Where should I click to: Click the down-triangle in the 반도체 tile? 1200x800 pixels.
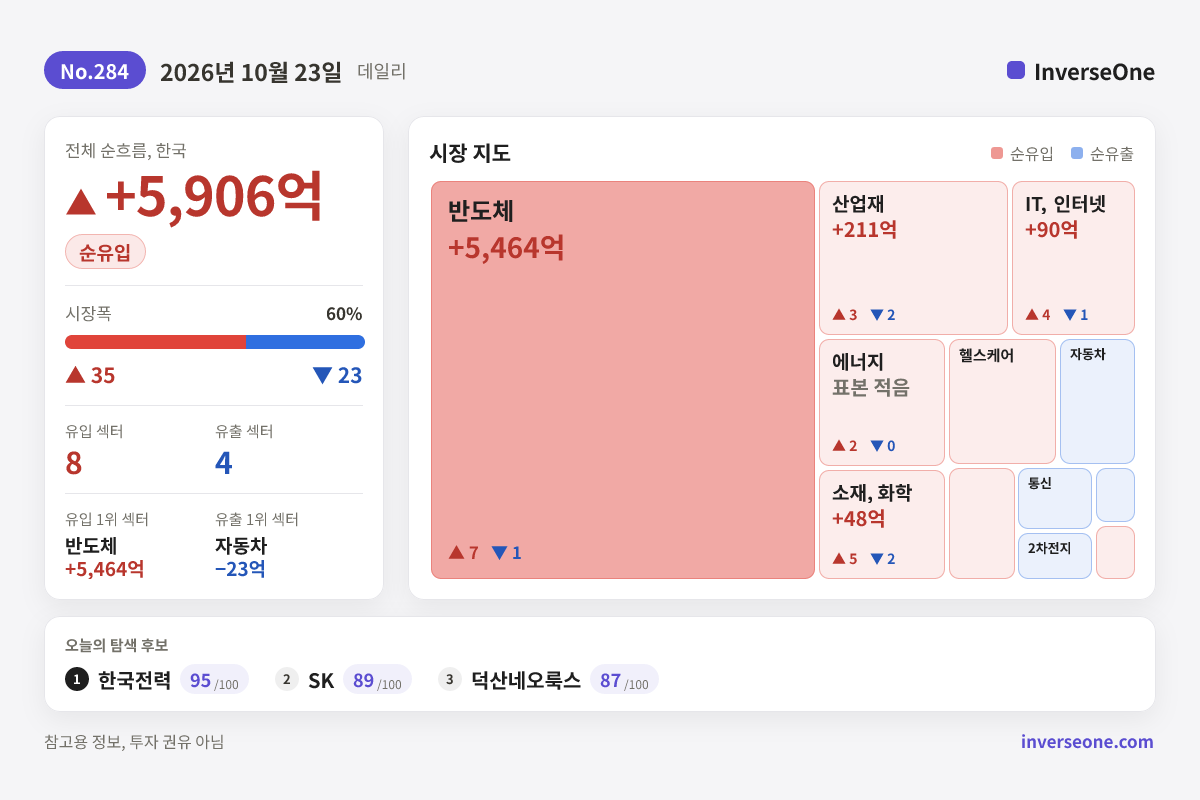click(x=499, y=552)
